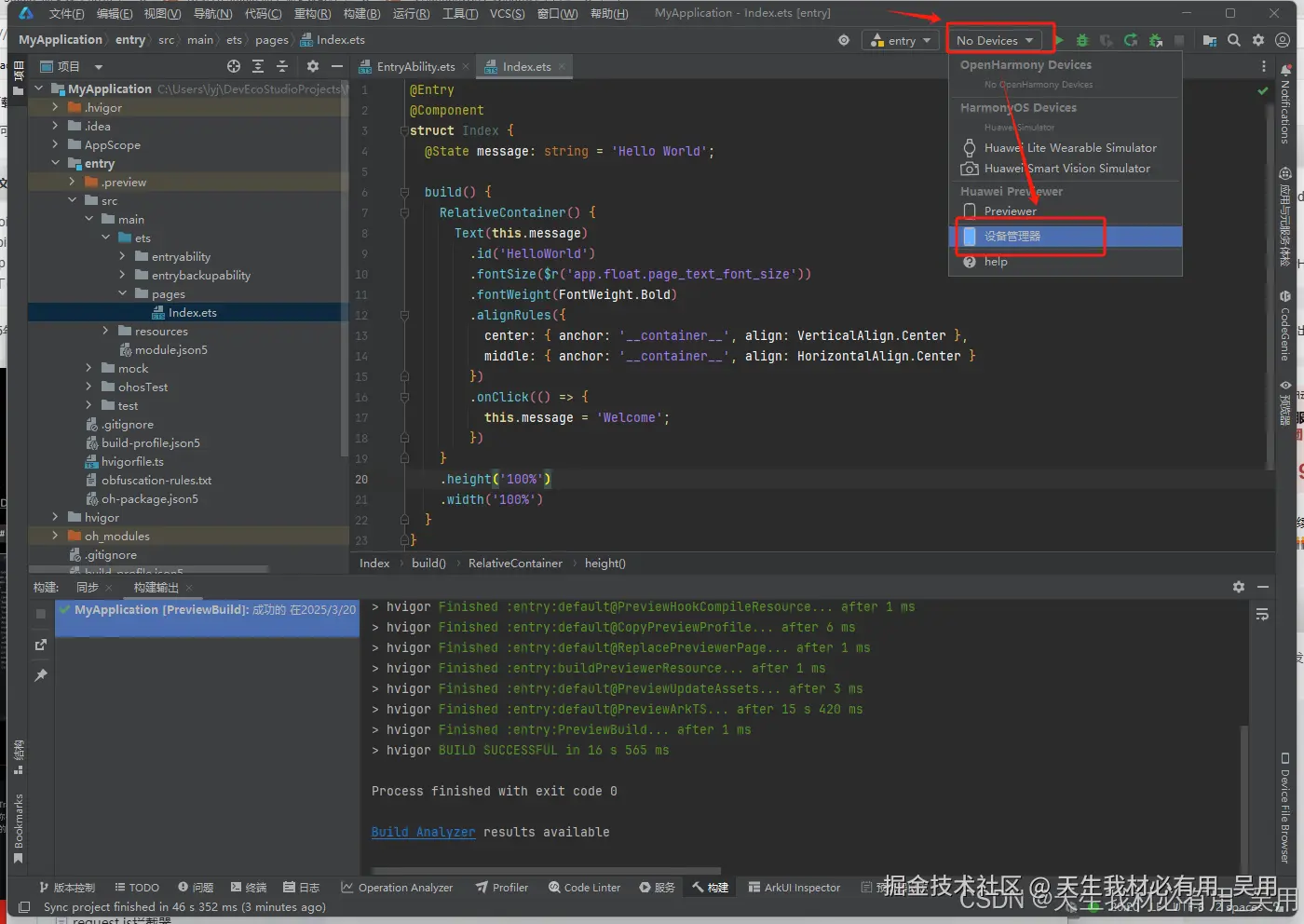The image size is (1304, 924).
Task: Open the Code Linter tool window
Action: tap(584, 888)
